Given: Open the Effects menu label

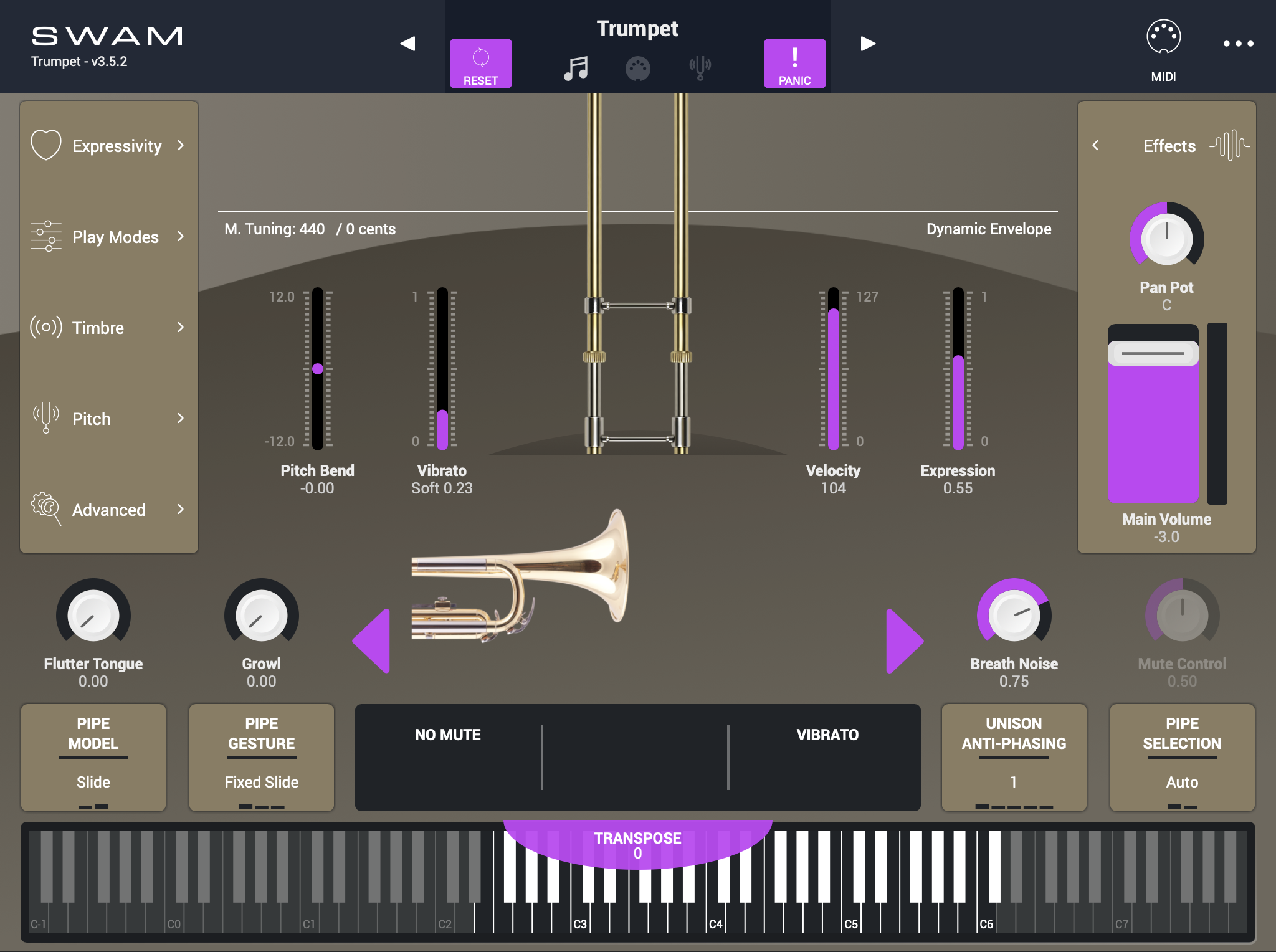Looking at the screenshot, I should (x=1169, y=146).
